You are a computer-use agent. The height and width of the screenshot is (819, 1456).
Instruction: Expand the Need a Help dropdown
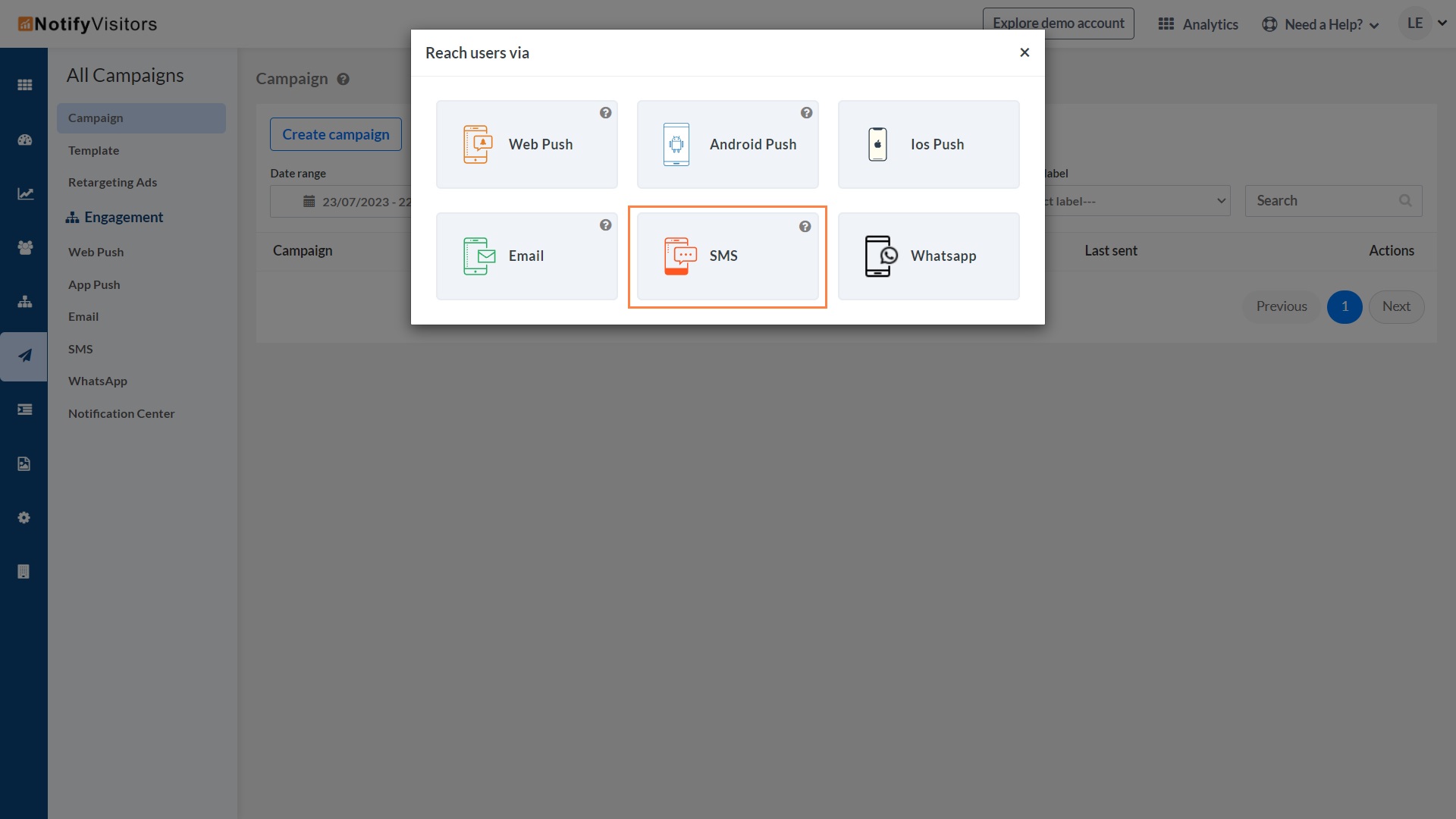coord(1320,24)
